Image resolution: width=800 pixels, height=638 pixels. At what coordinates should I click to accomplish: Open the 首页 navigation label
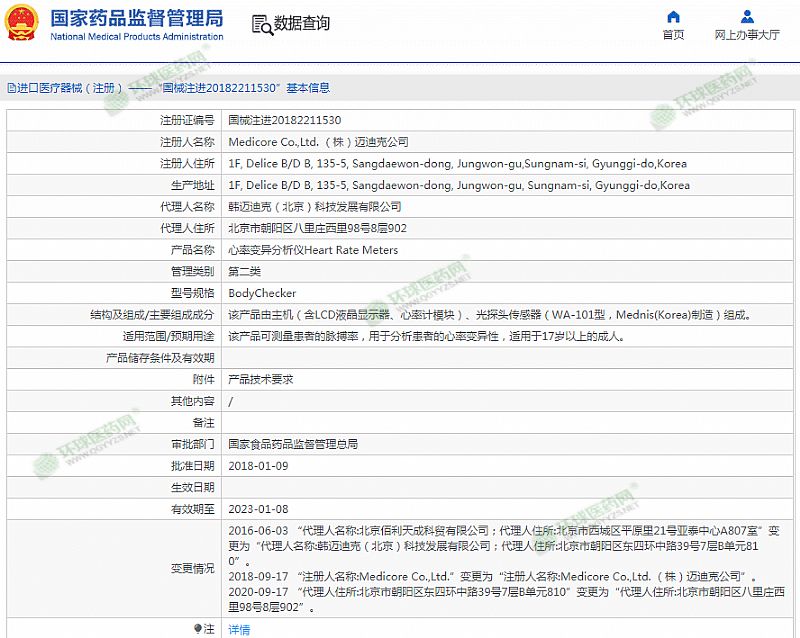pos(673,35)
